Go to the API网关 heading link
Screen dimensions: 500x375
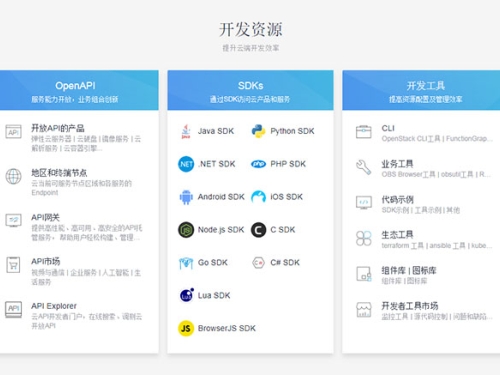tap(45, 217)
